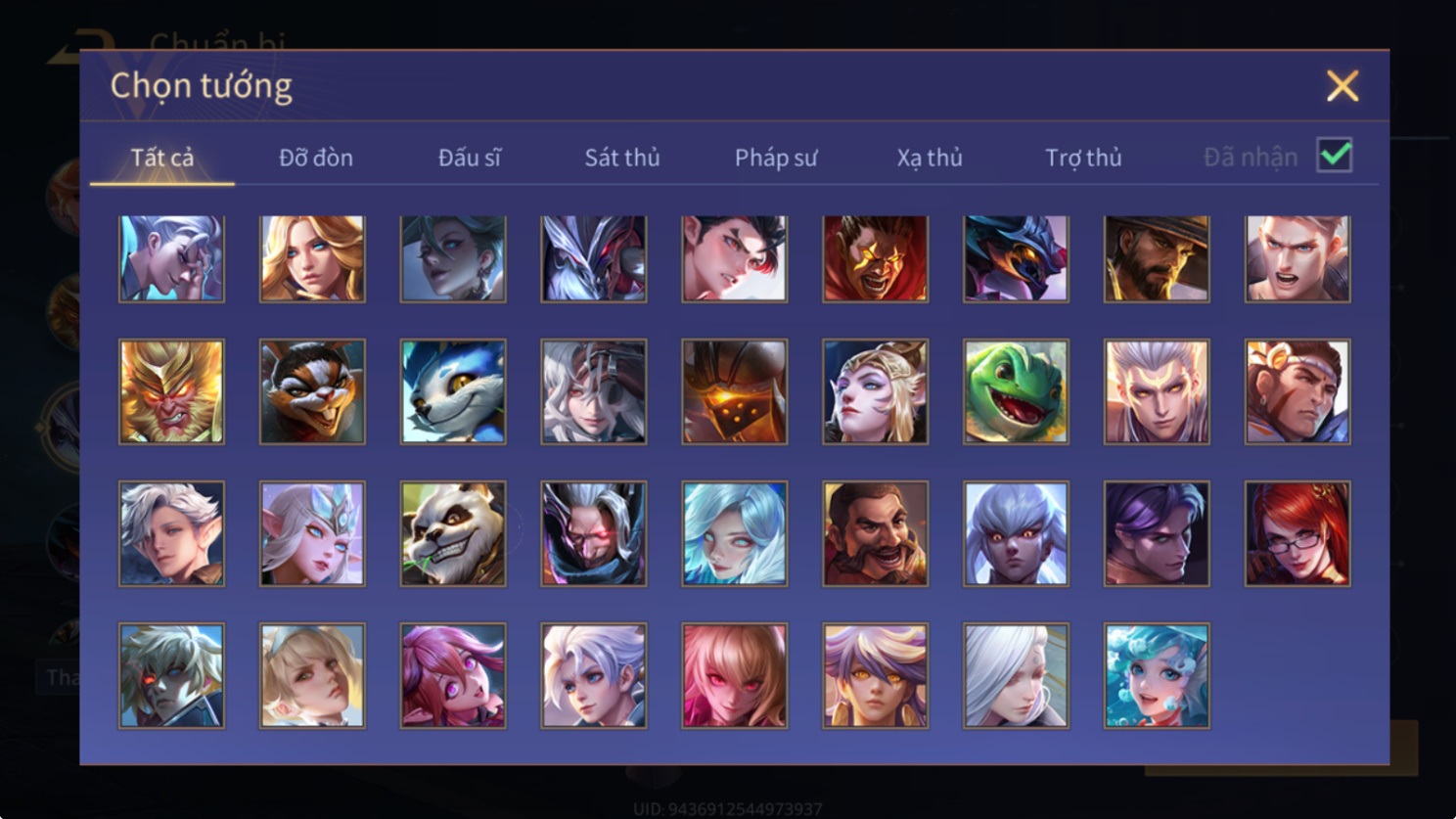
Task: Select the cowboy hat bearded hero
Action: coord(1157,258)
